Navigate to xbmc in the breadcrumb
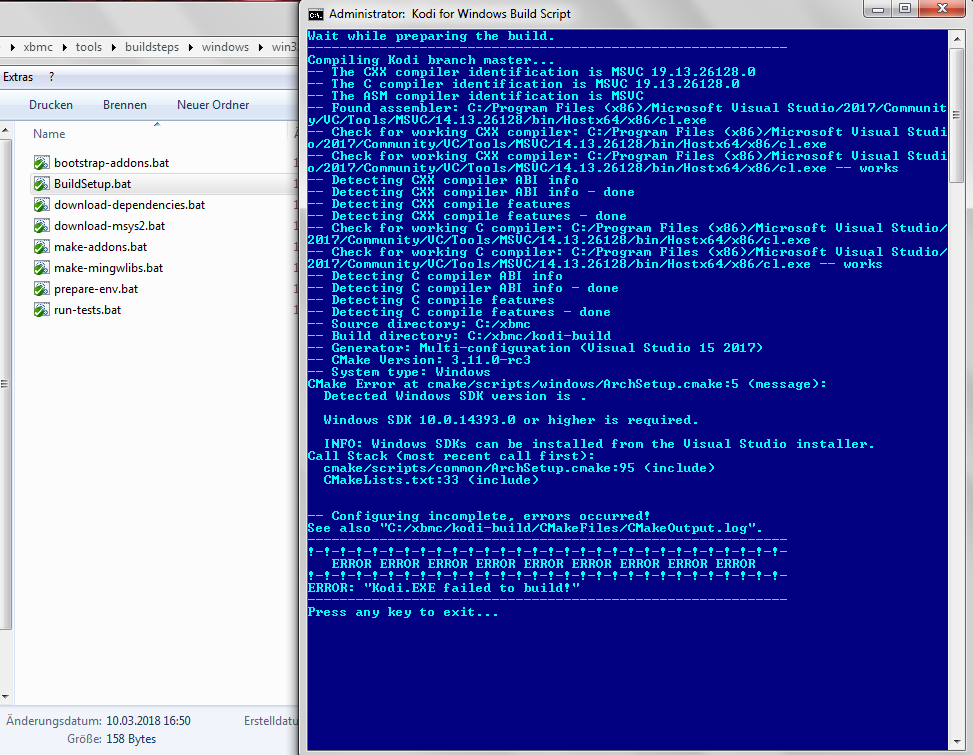 pos(38,47)
